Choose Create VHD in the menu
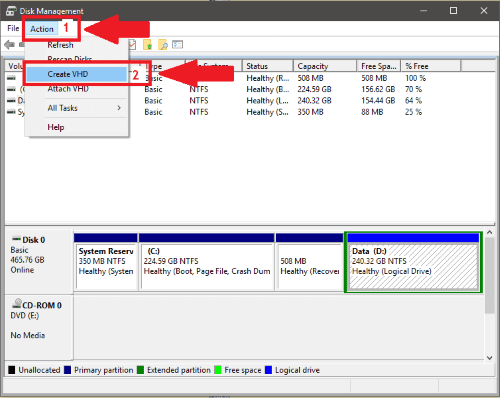The height and width of the screenshot is (398, 500). 76,74
